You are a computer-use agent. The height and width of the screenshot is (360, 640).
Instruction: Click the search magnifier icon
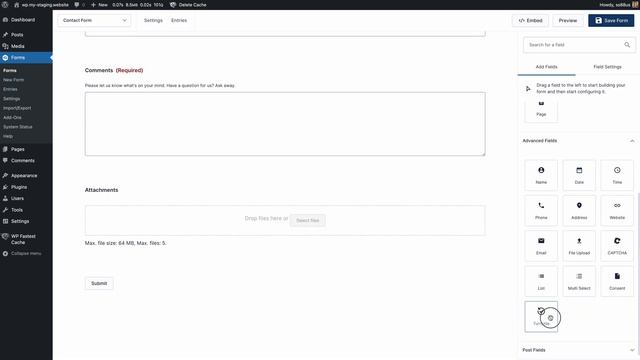627,45
